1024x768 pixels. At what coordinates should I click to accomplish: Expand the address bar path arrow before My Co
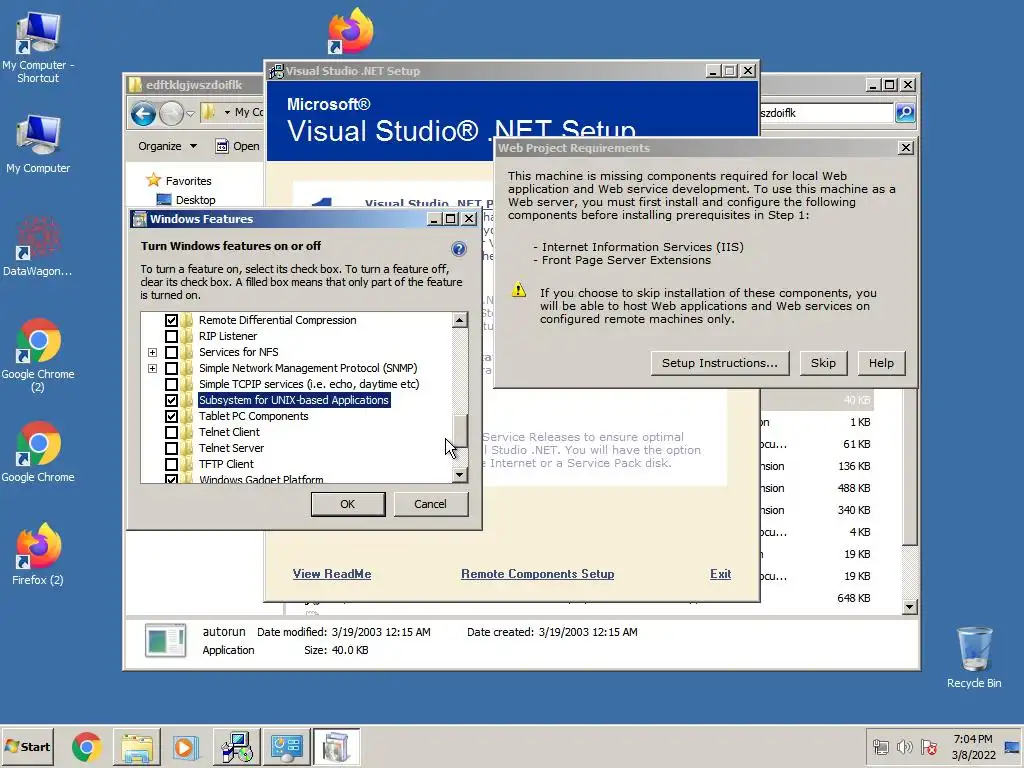tap(227, 112)
